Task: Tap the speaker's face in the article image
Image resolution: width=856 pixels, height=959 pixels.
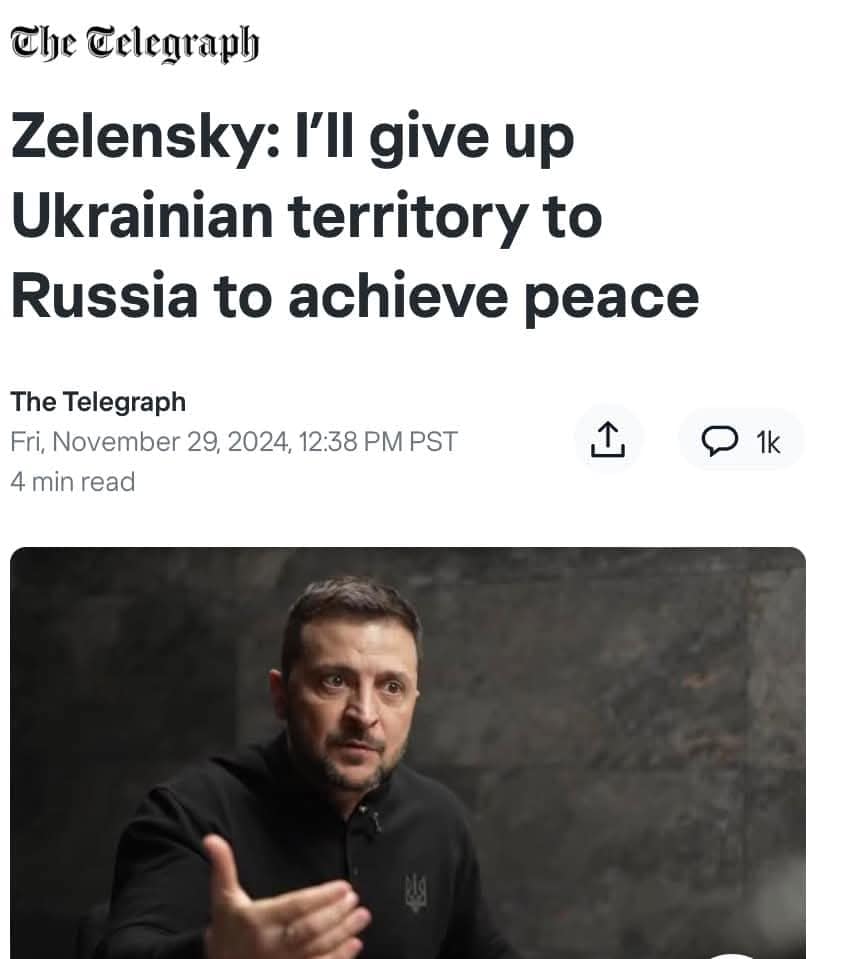Action: point(350,700)
